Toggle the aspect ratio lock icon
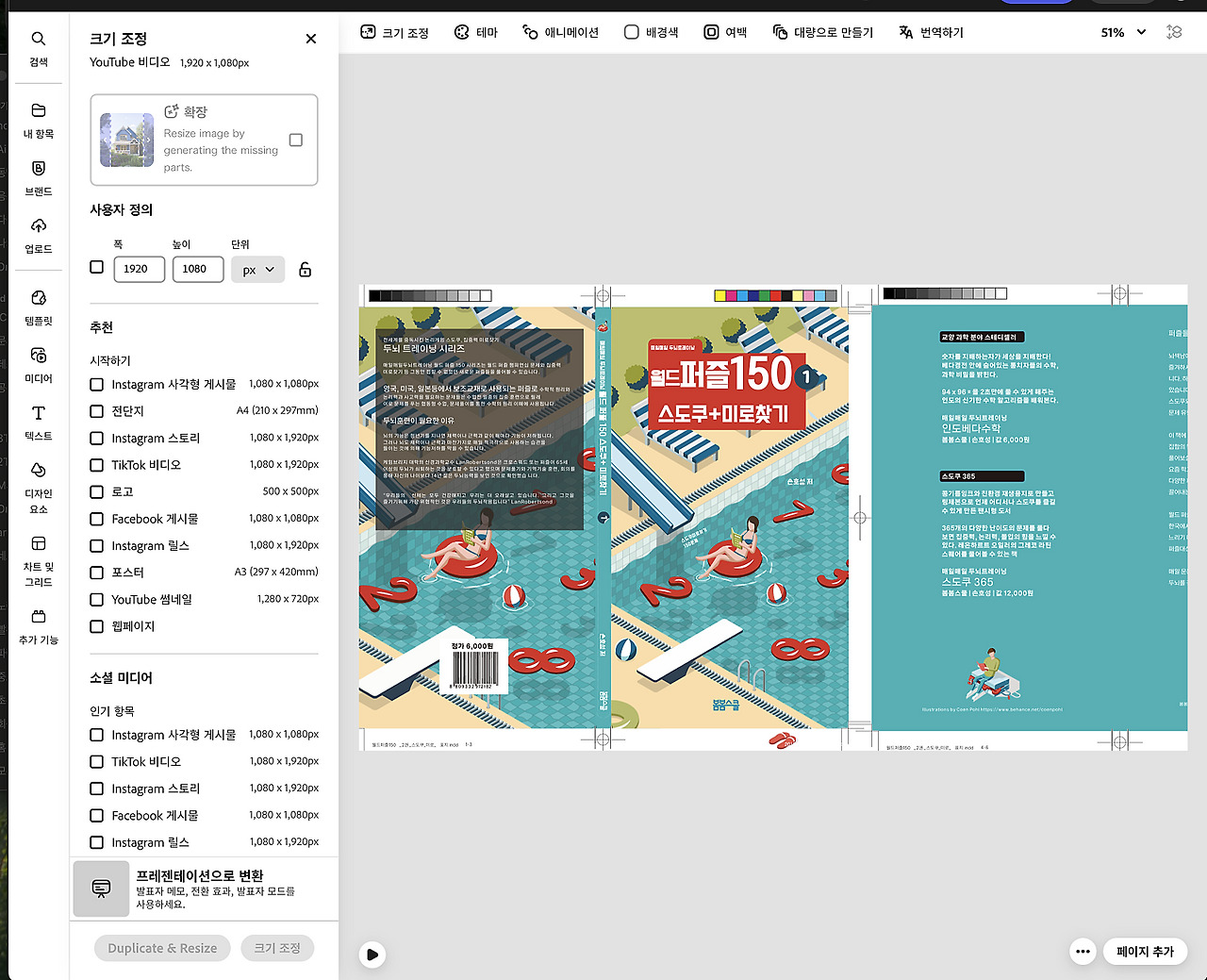 [305, 269]
